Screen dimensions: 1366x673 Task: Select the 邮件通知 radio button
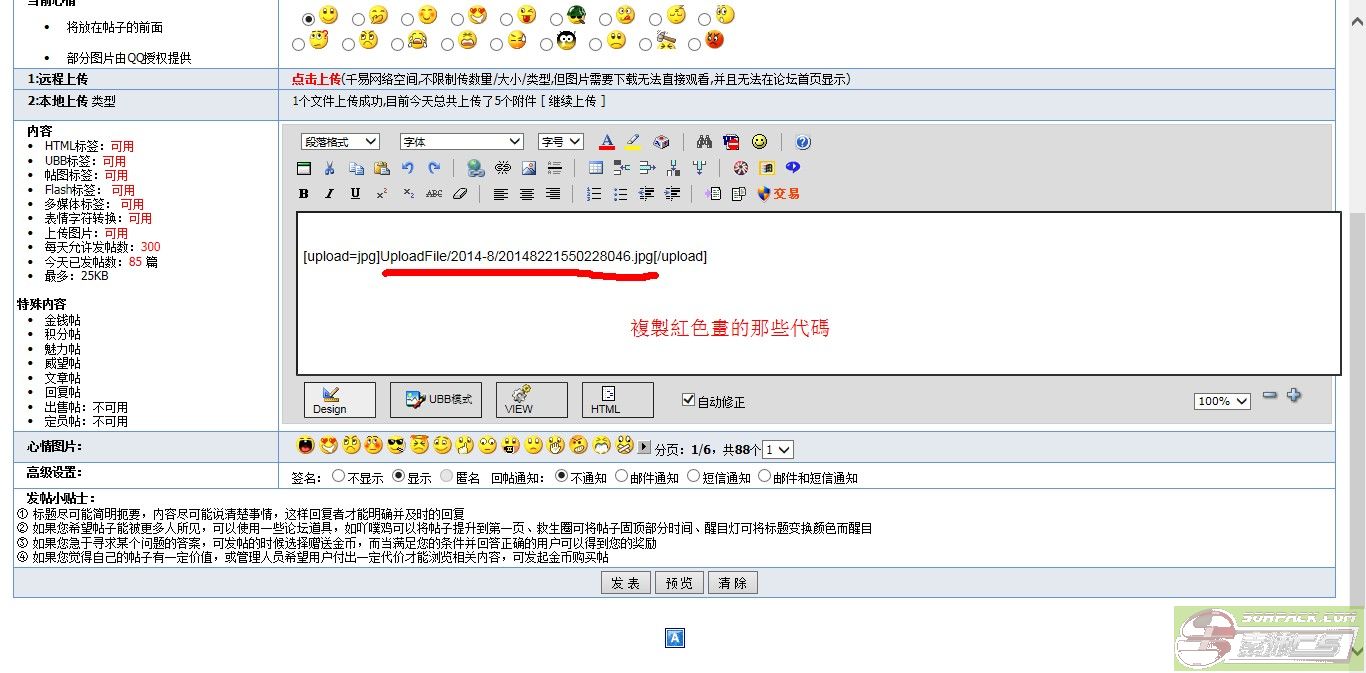(622, 477)
